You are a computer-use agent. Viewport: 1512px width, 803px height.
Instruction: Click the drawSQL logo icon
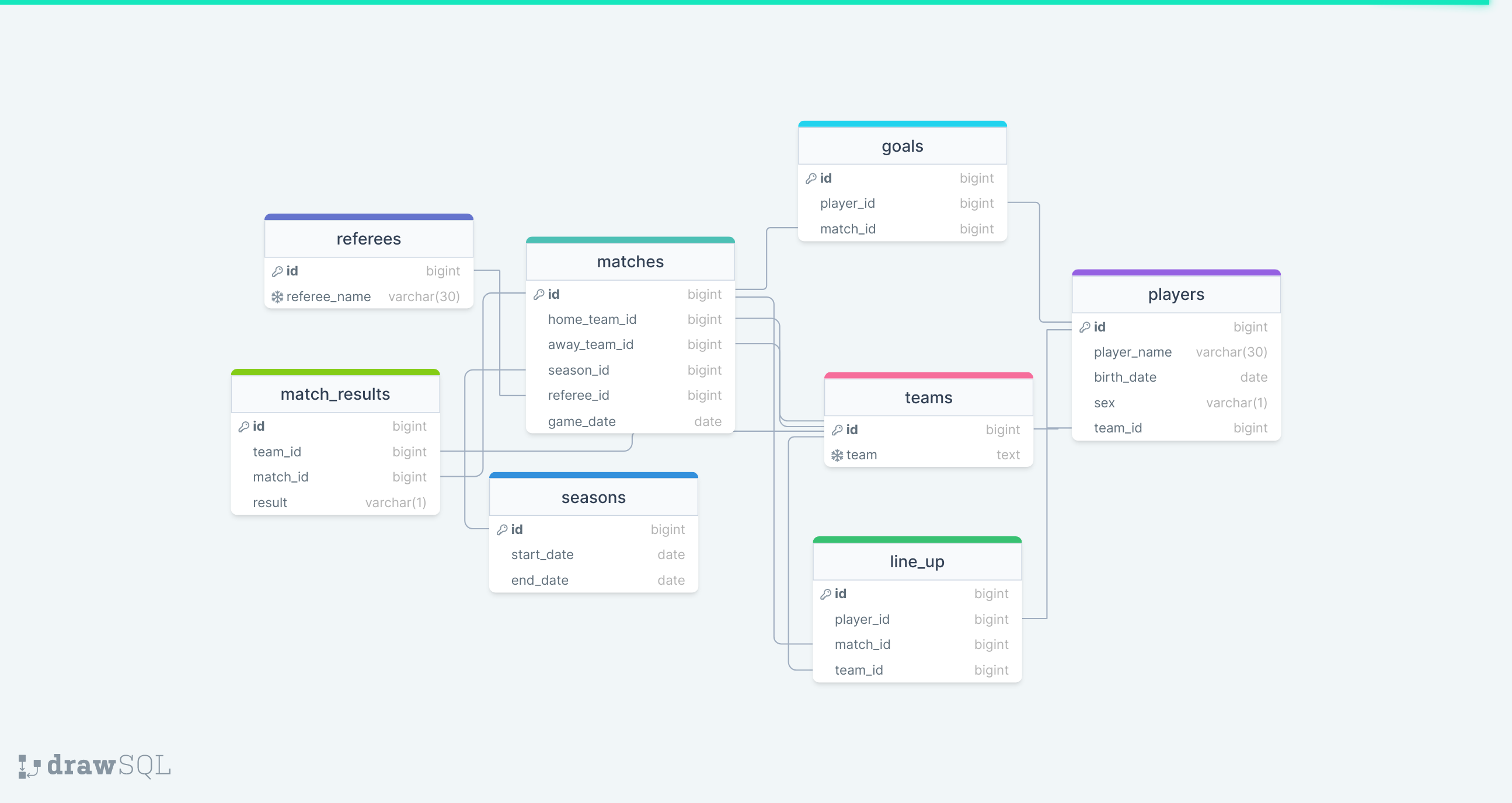(29, 766)
